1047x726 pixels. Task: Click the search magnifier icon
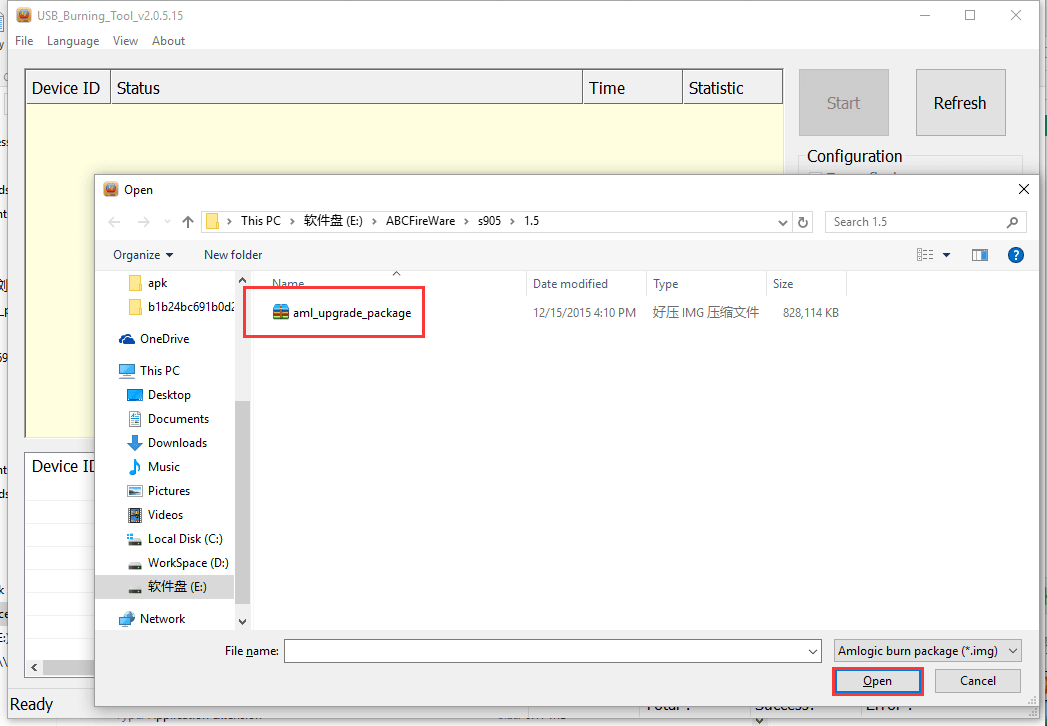[x=1012, y=222]
